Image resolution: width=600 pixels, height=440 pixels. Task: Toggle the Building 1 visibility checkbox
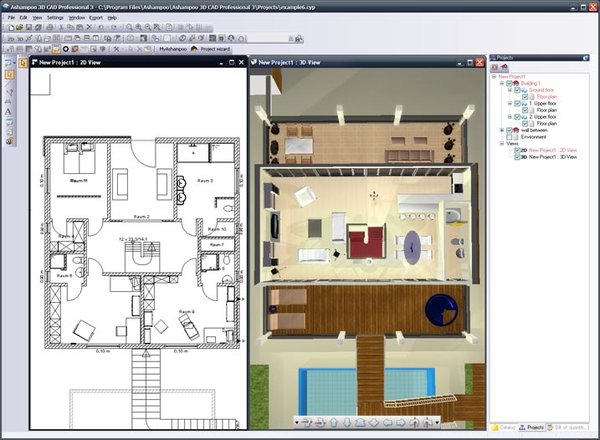tap(510, 83)
